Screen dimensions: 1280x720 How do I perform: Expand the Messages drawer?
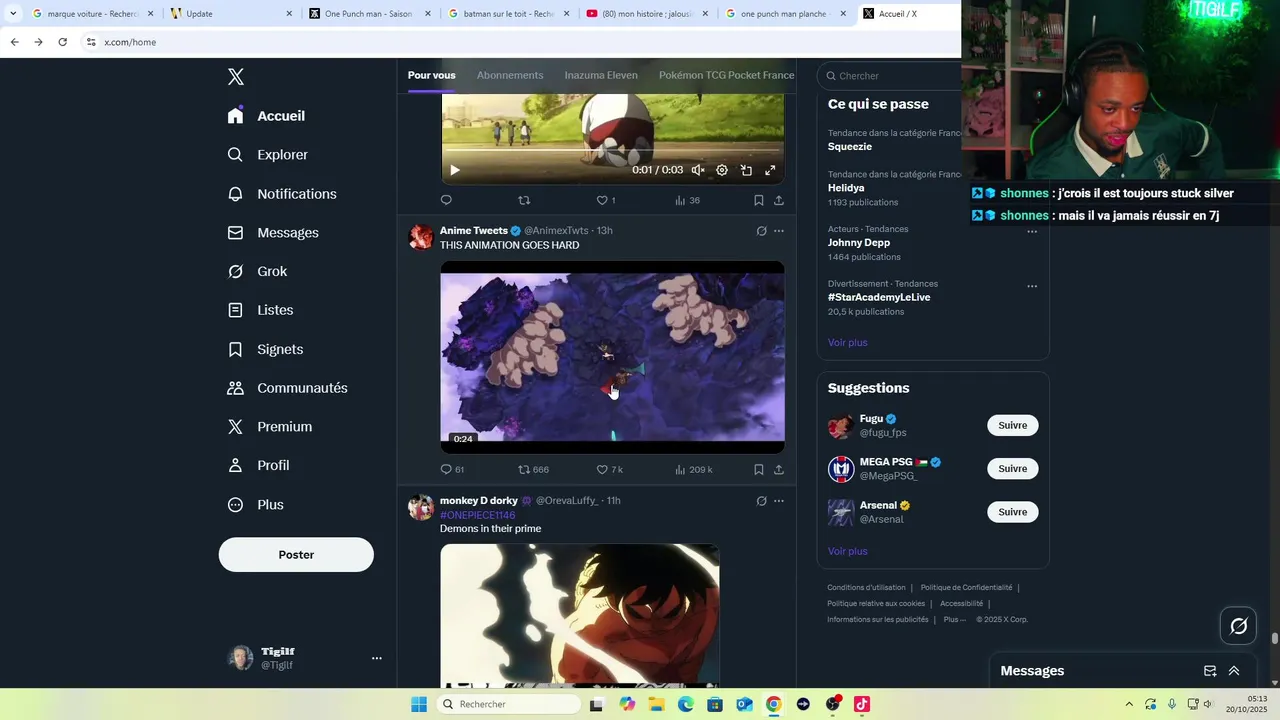point(1234,671)
